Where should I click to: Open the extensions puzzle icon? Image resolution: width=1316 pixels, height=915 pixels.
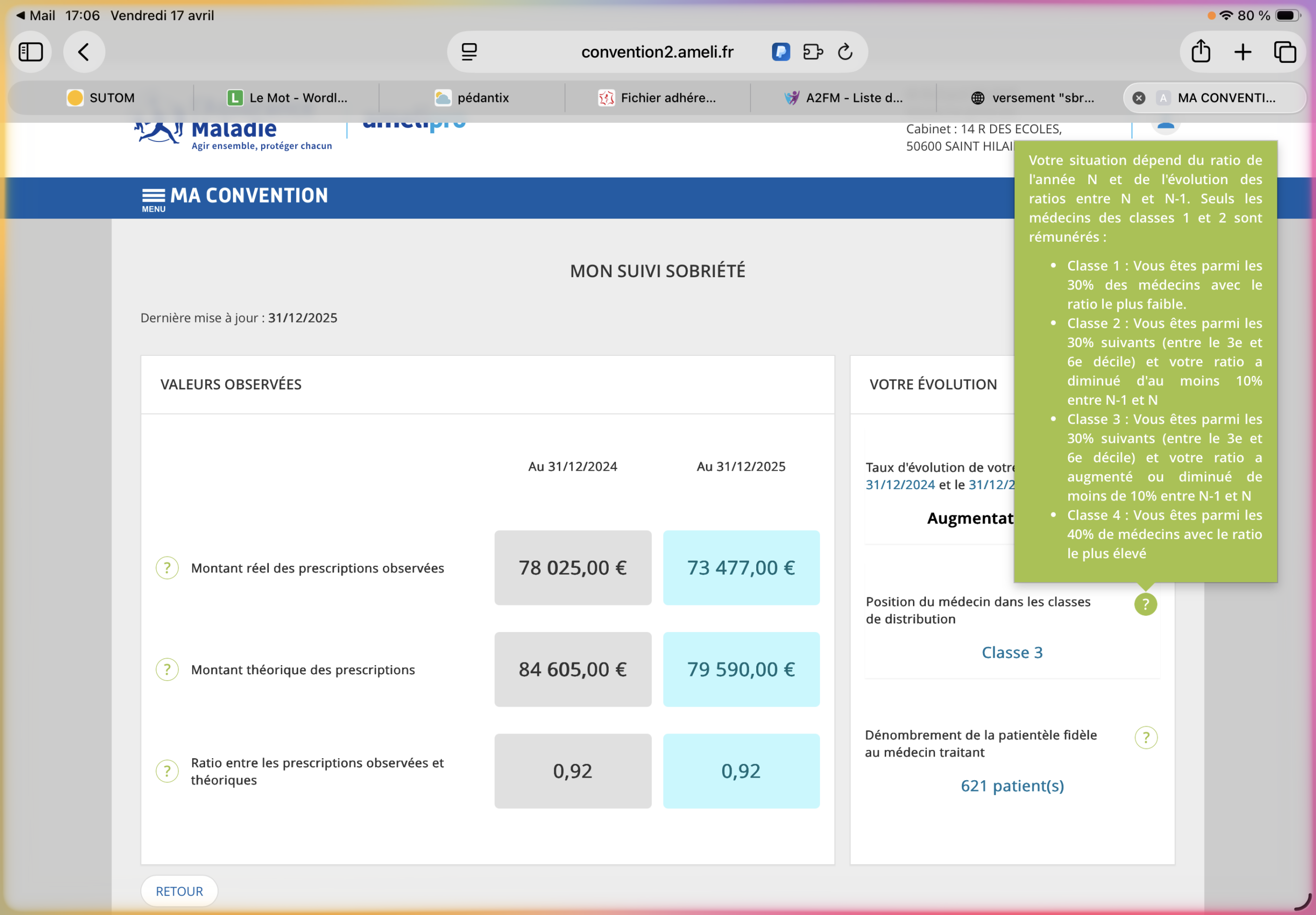(812, 52)
